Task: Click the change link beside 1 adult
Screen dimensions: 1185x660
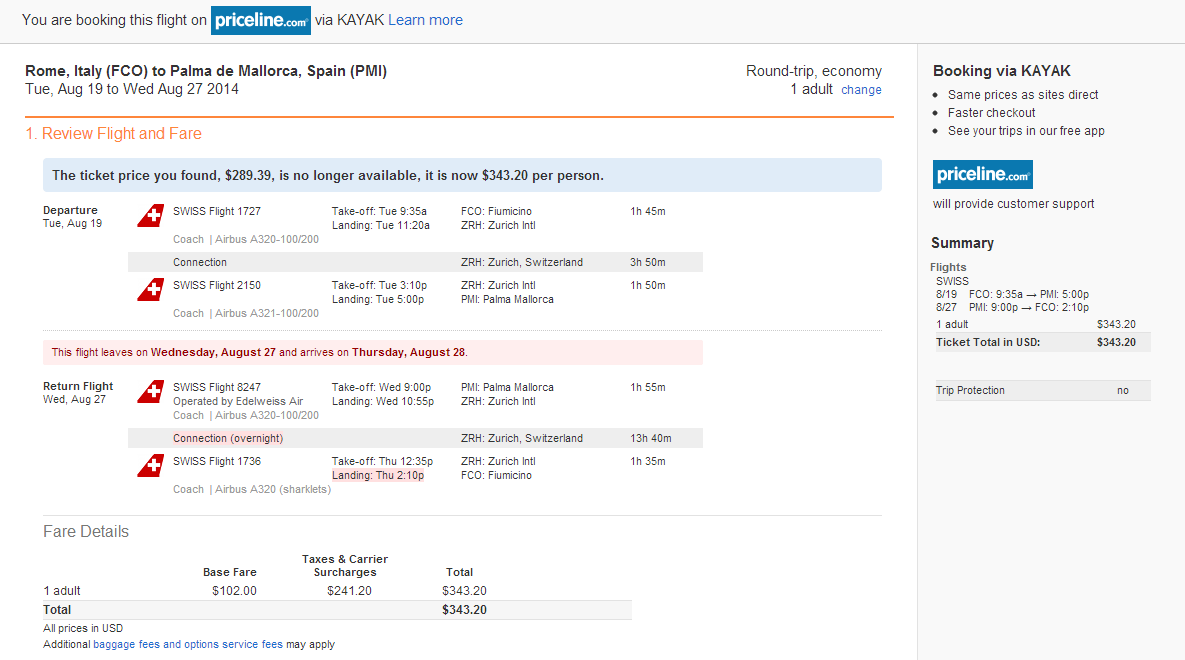Action: pyautogui.click(x=862, y=90)
